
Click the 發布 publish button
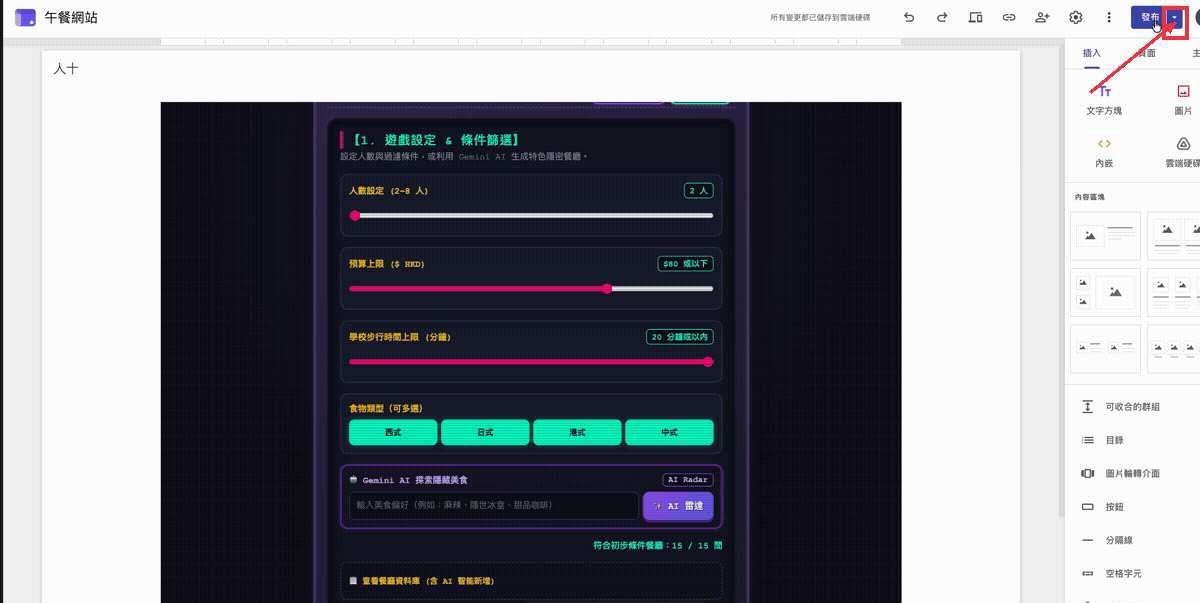click(x=1149, y=17)
